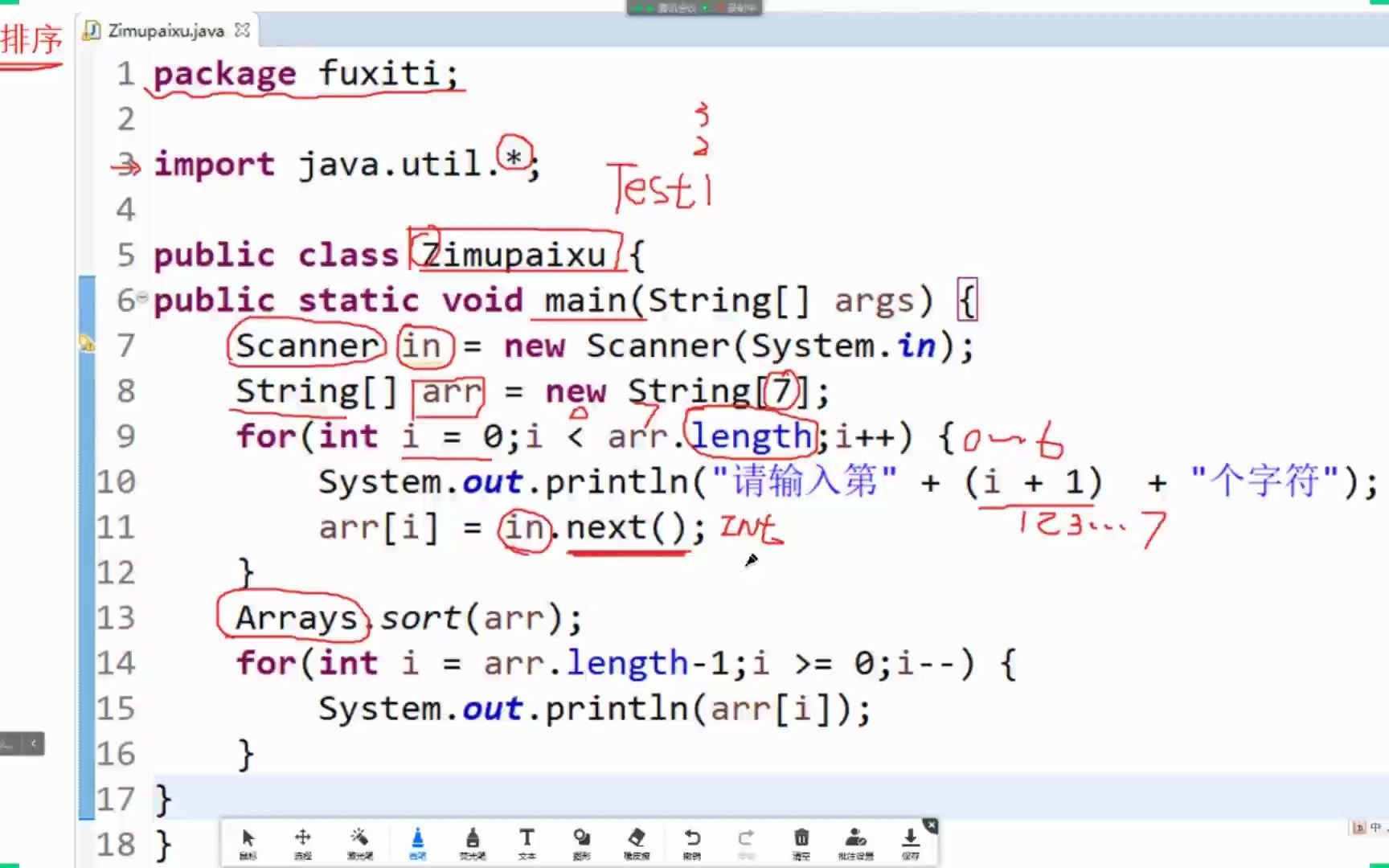
Task: Undo the last annotation stroke
Action: 692,843
